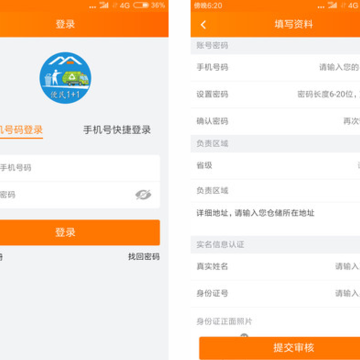Tap the round garbage truck app logo
This screenshot has height=360, width=360.
pyautogui.click(x=65, y=78)
